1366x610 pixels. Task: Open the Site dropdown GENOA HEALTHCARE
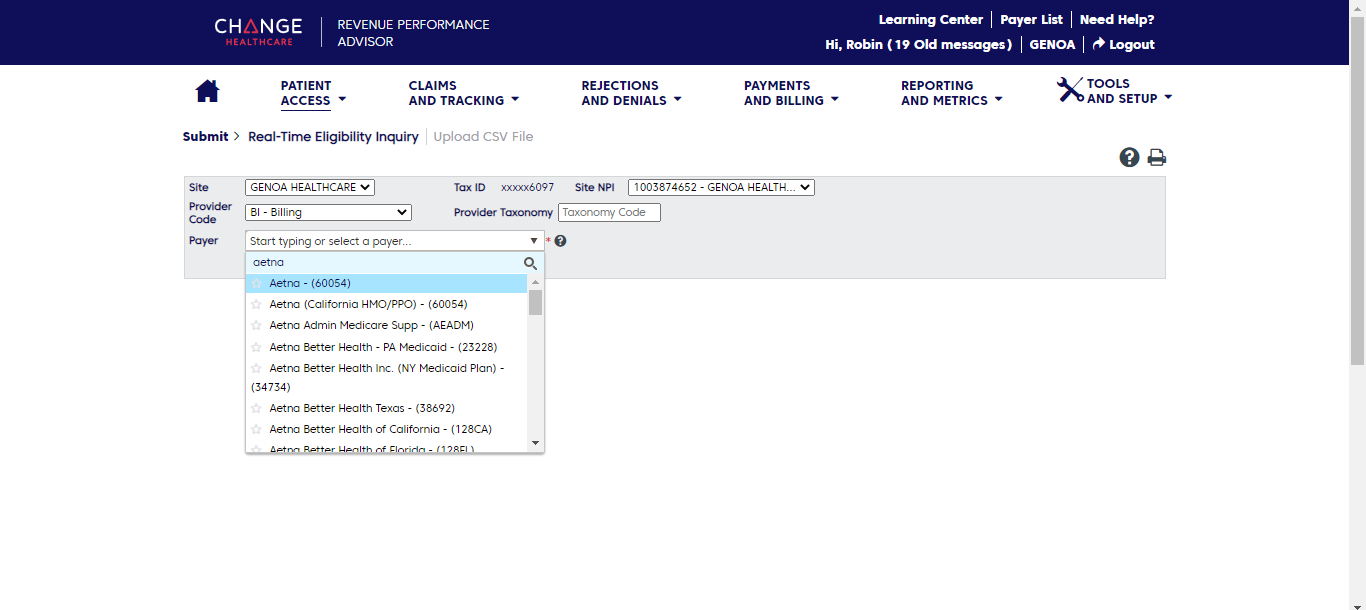309,187
